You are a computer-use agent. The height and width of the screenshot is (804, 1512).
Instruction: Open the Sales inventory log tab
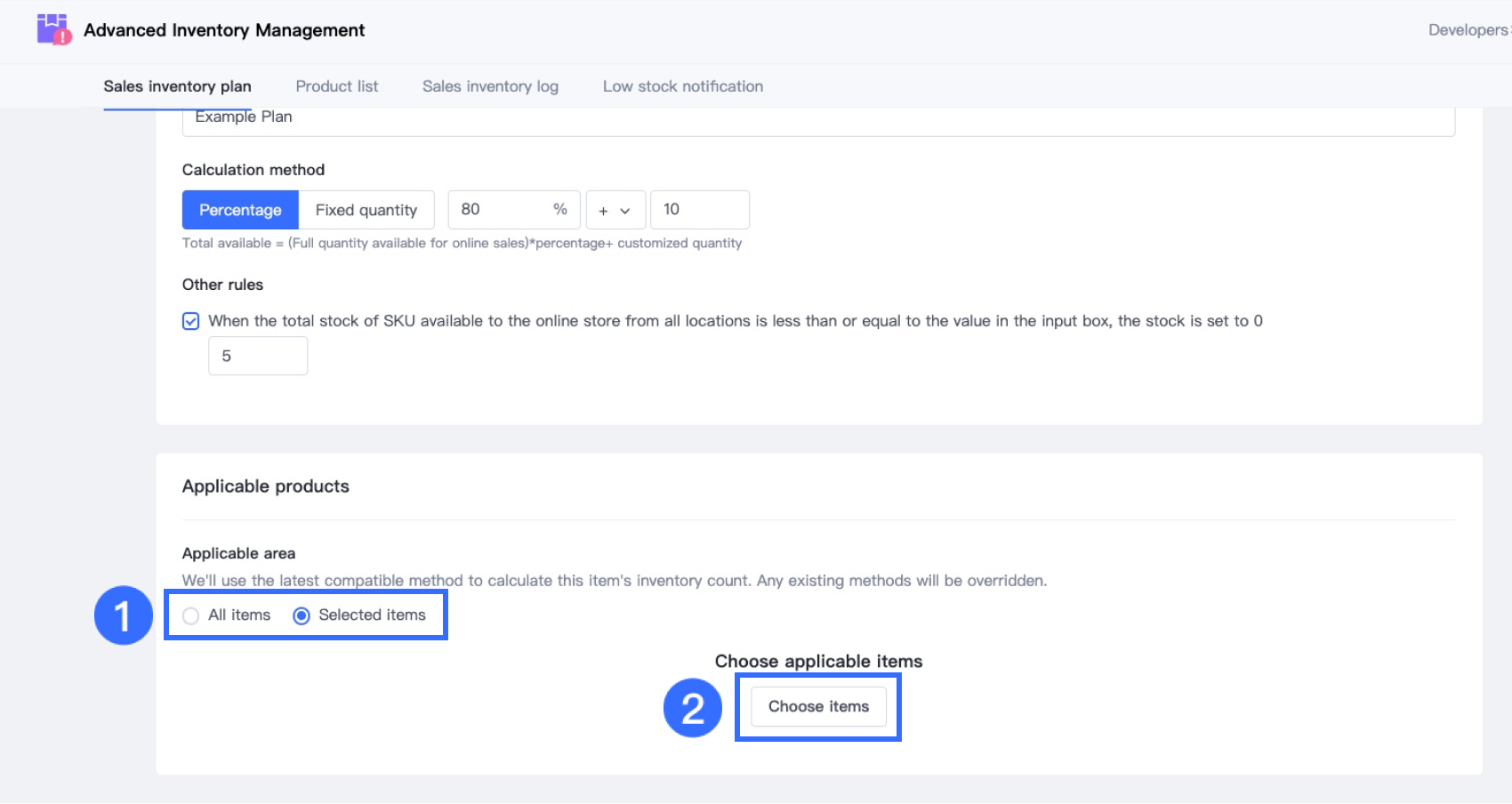pyautogui.click(x=490, y=86)
